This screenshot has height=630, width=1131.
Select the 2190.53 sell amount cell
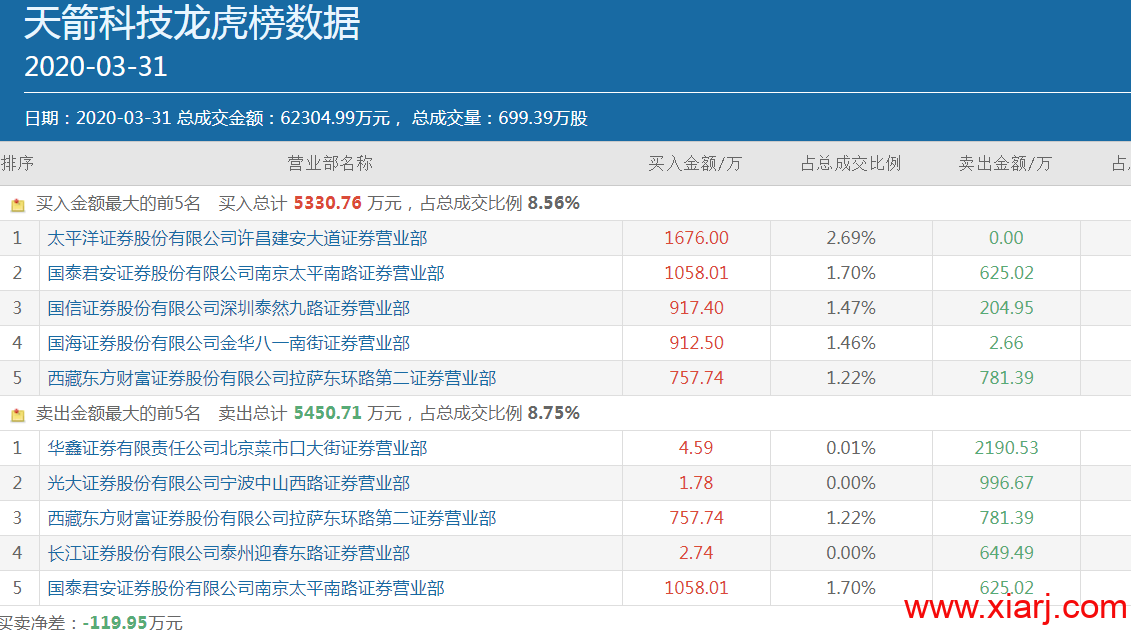click(x=1006, y=448)
